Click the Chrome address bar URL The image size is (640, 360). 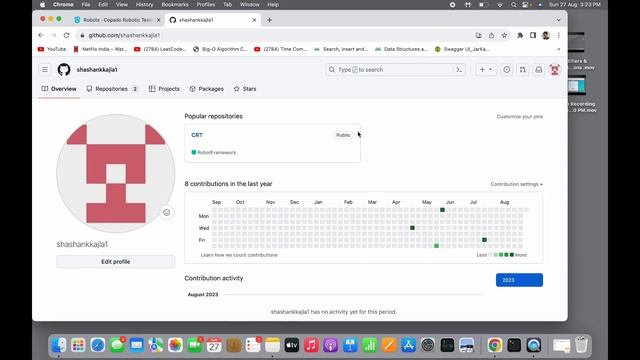point(124,36)
